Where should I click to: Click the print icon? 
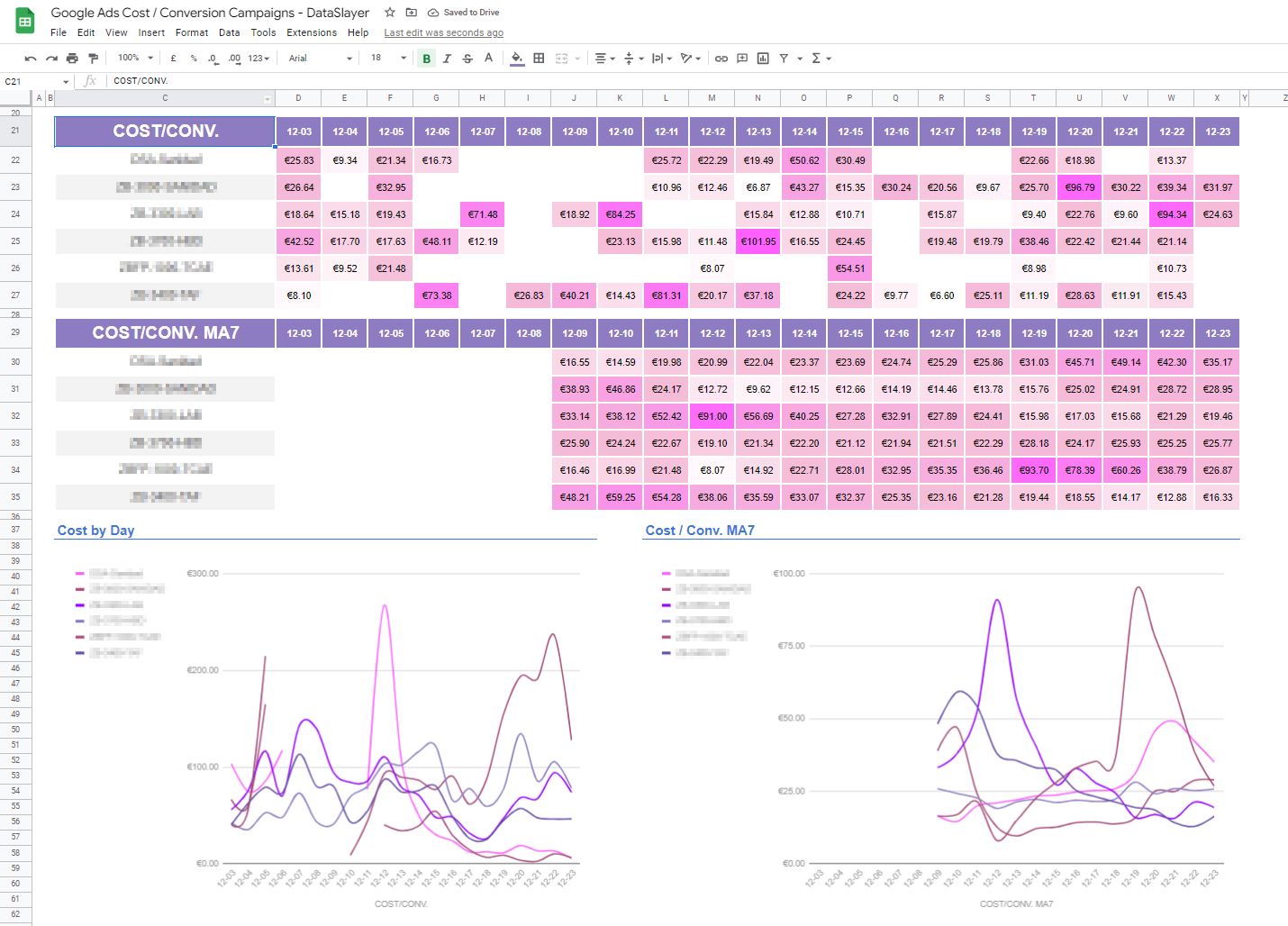[x=72, y=59]
